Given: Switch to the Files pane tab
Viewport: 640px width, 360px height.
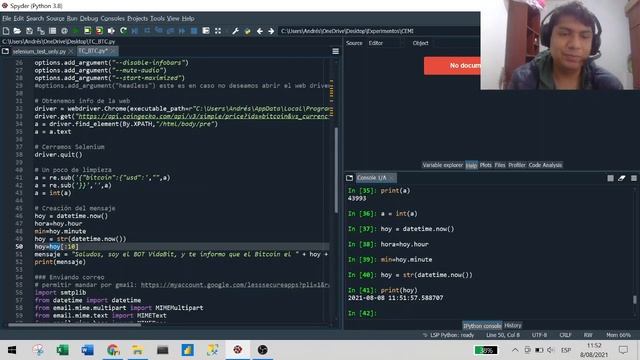Looking at the screenshot, I should tap(500, 165).
